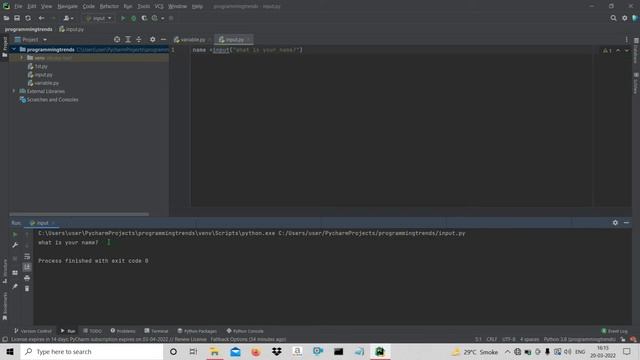Click Type here to search box
The height and width of the screenshot is (360, 640).
(92, 351)
